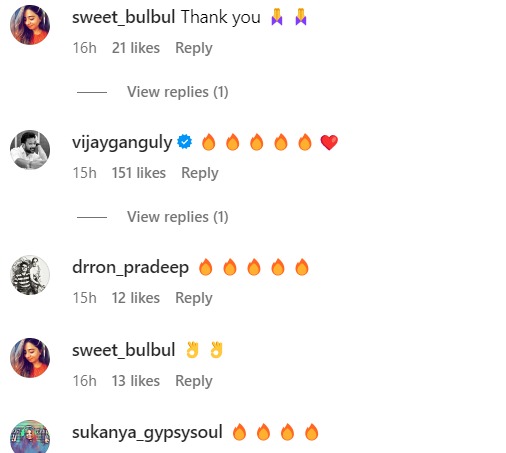Reply to vijayganguly's comment
The image size is (506, 453).
click(200, 173)
